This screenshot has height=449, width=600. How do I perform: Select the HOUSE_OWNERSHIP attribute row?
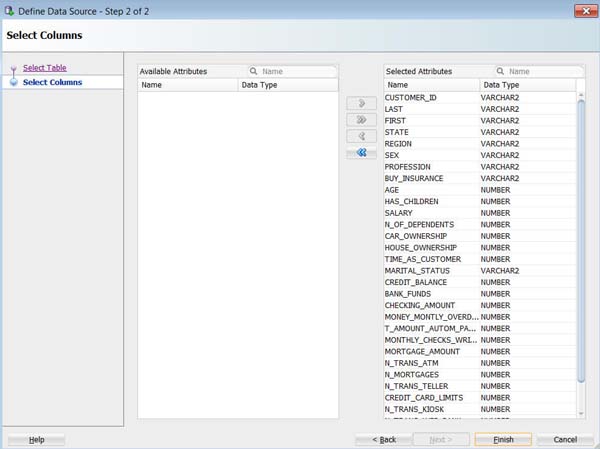pyautogui.click(x=480, y=248)
